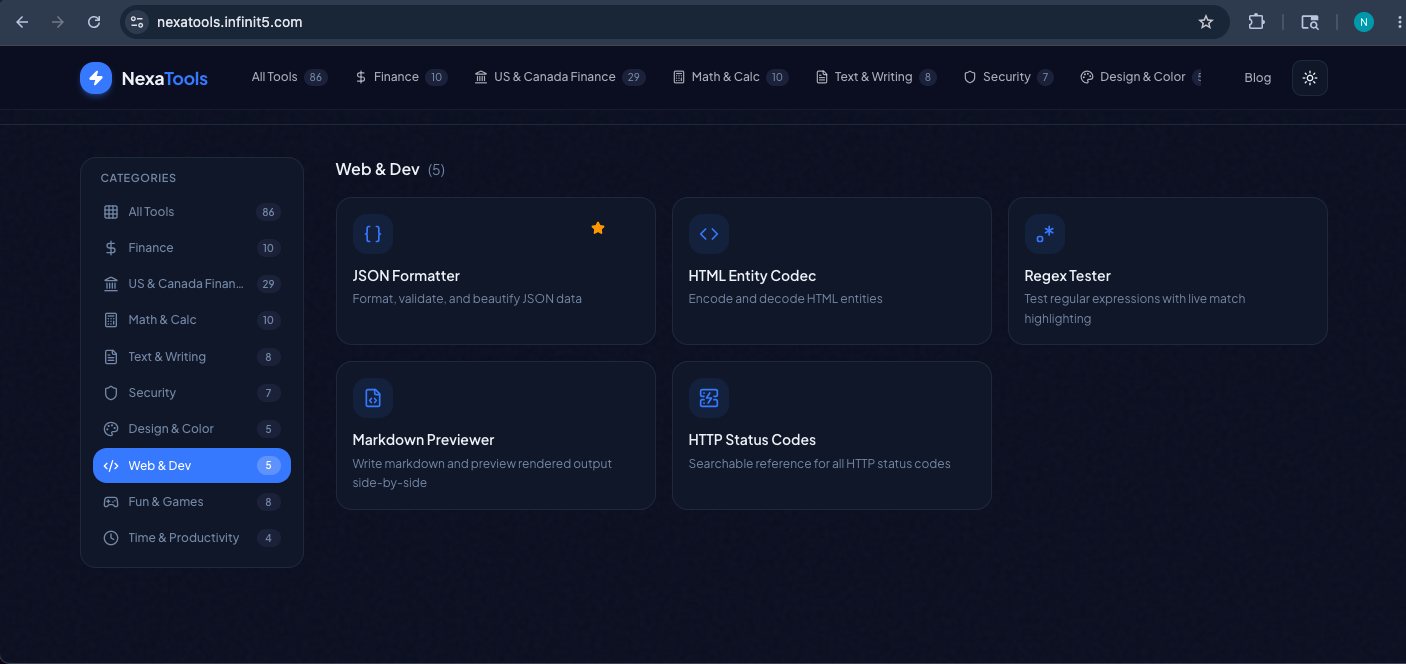The image size is (1406, 664).
Task: Click the palette icon beside sidebar Design & Color
Action: click(111, 429)
